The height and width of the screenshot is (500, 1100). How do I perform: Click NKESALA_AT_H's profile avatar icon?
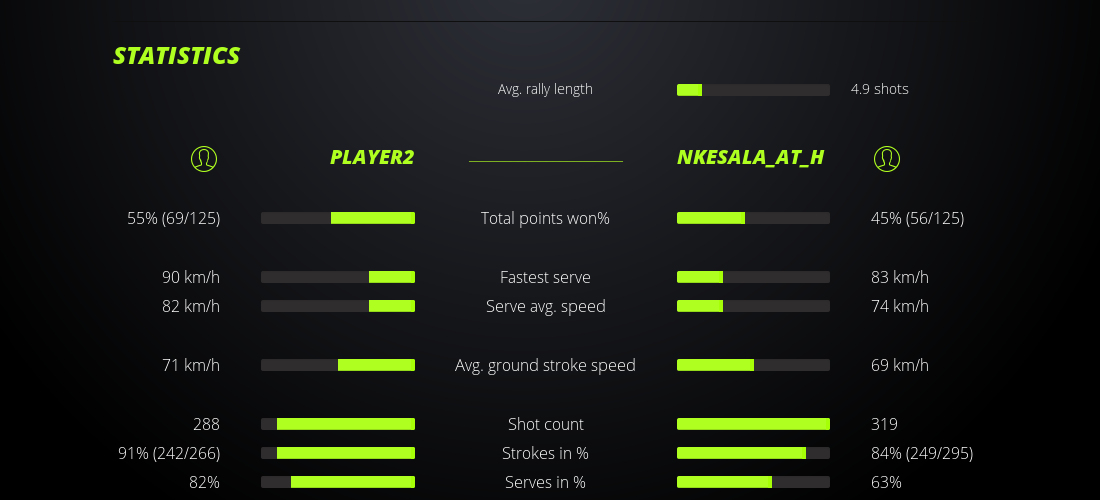[886, 158]
